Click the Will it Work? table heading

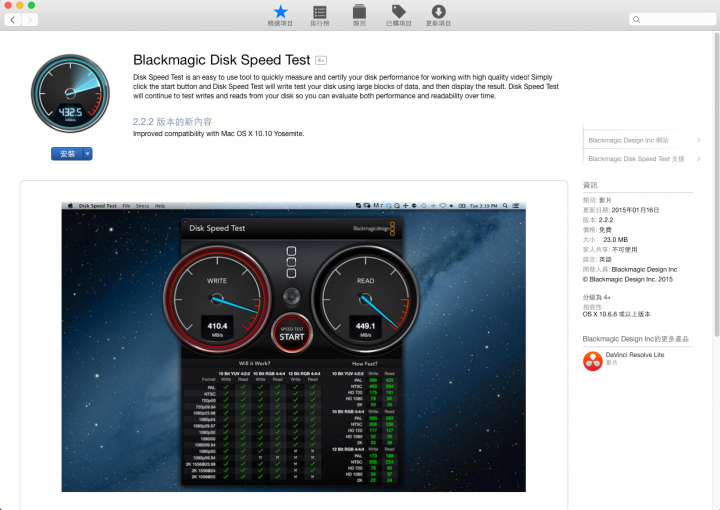[x=254, y=363]
